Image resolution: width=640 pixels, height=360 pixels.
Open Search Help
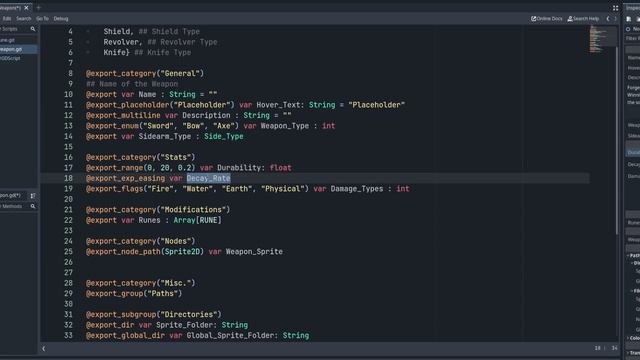pos(583,19)
